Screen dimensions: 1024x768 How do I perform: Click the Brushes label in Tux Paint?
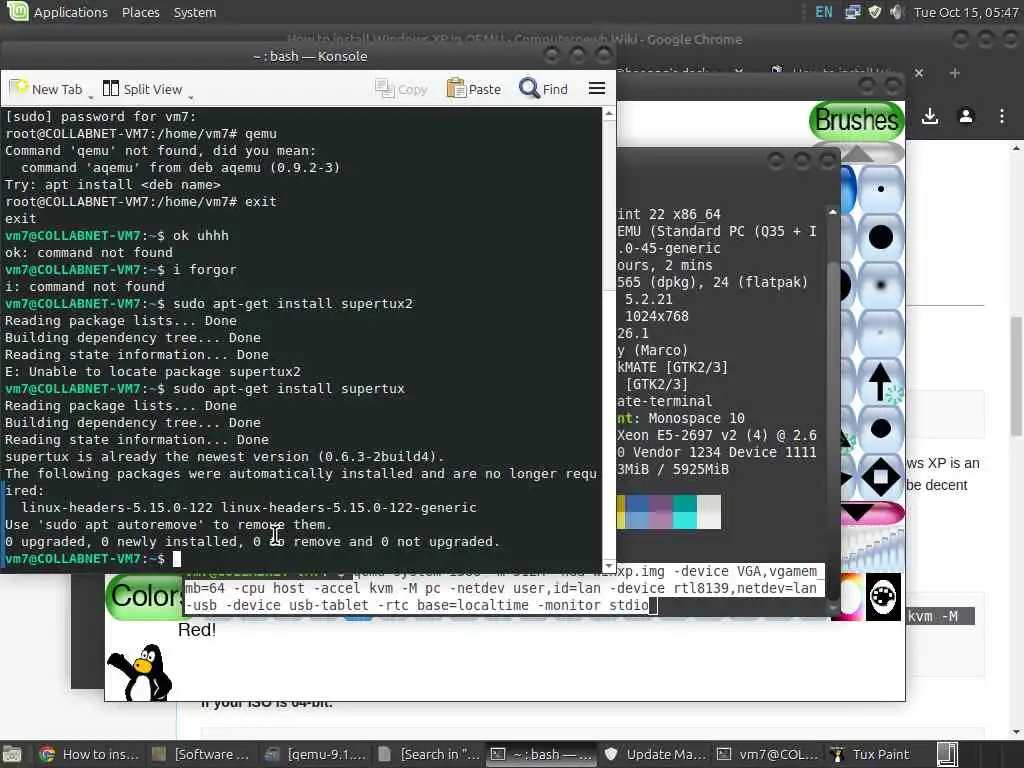(857, 121)
